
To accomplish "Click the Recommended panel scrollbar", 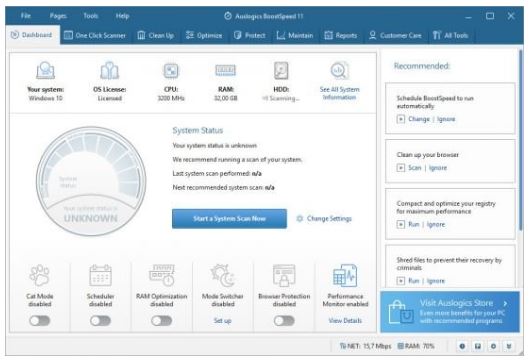I will pyautogui.click(x=521, y=140).
